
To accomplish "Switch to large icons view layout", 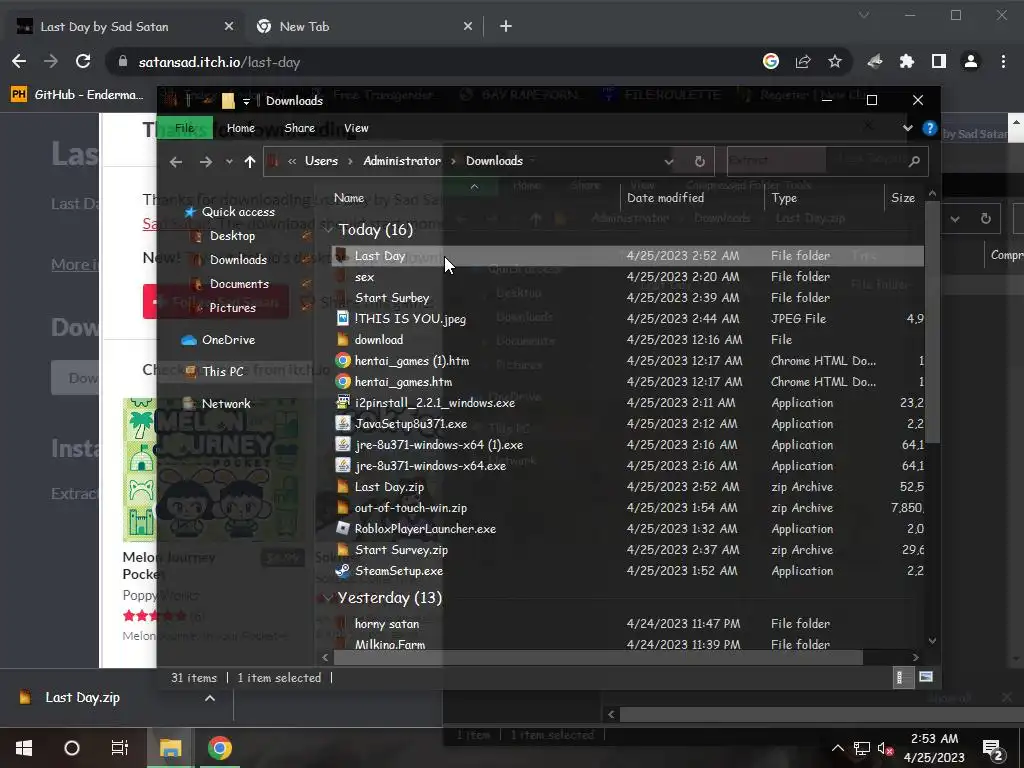I will (x=925, y=677).
